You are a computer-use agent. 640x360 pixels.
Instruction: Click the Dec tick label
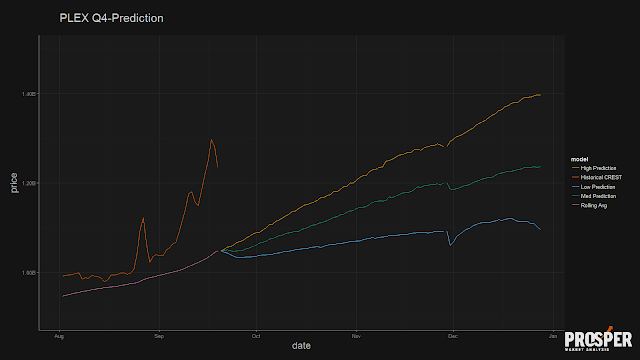[453, 336]
